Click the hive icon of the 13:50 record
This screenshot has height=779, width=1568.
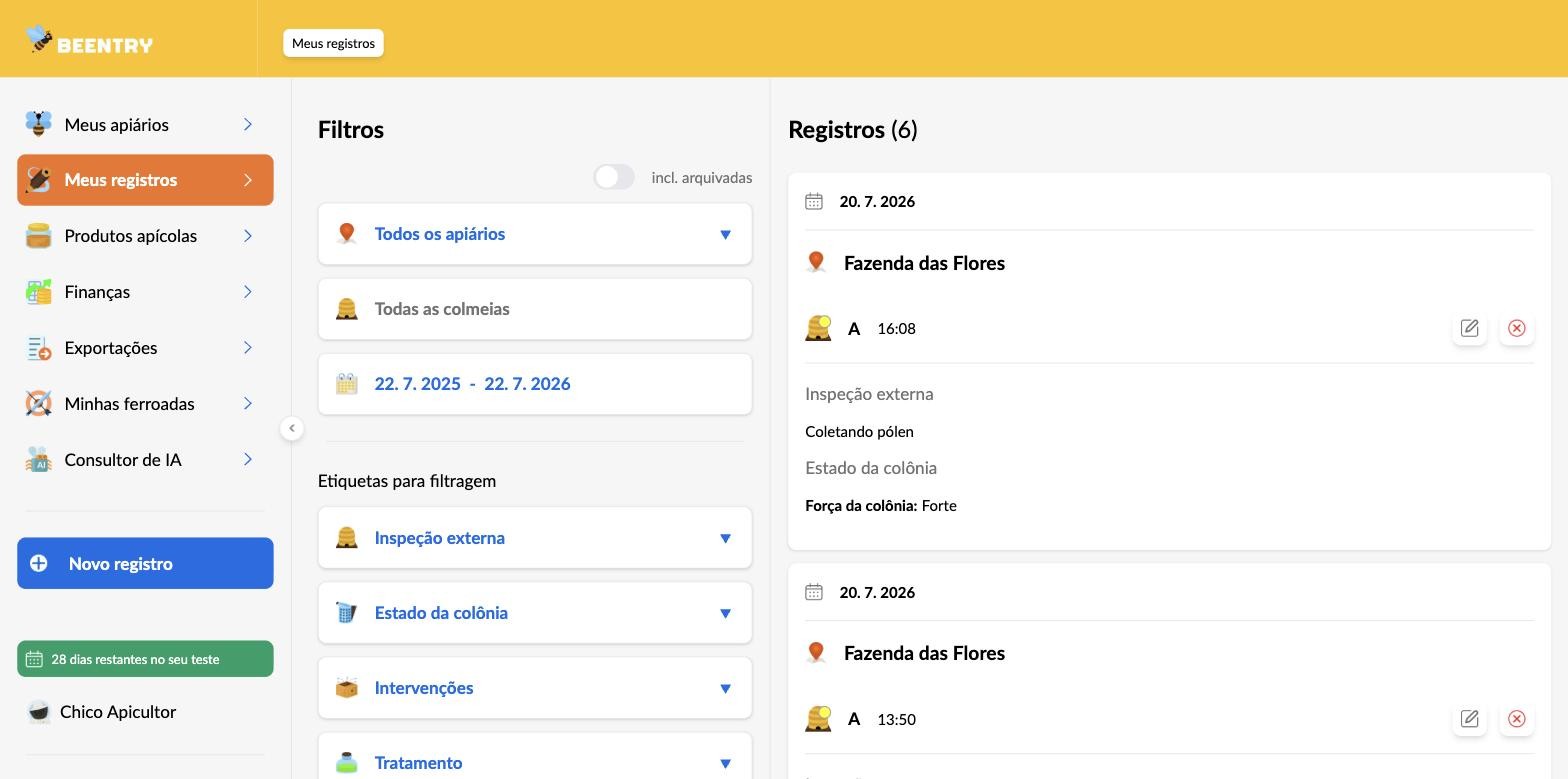pos(819,719)
